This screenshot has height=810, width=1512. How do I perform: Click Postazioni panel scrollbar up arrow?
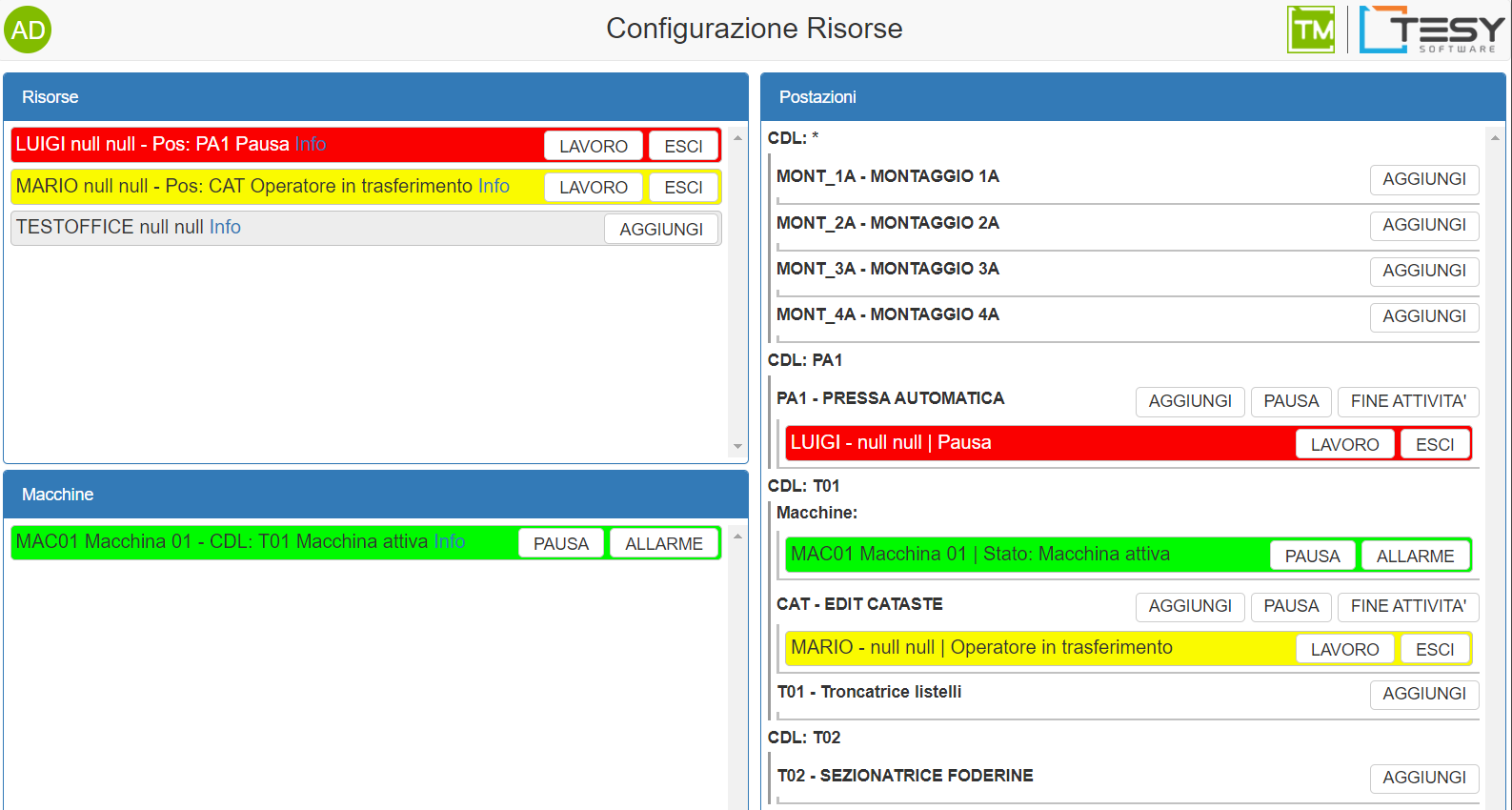tap(1495, 138)
